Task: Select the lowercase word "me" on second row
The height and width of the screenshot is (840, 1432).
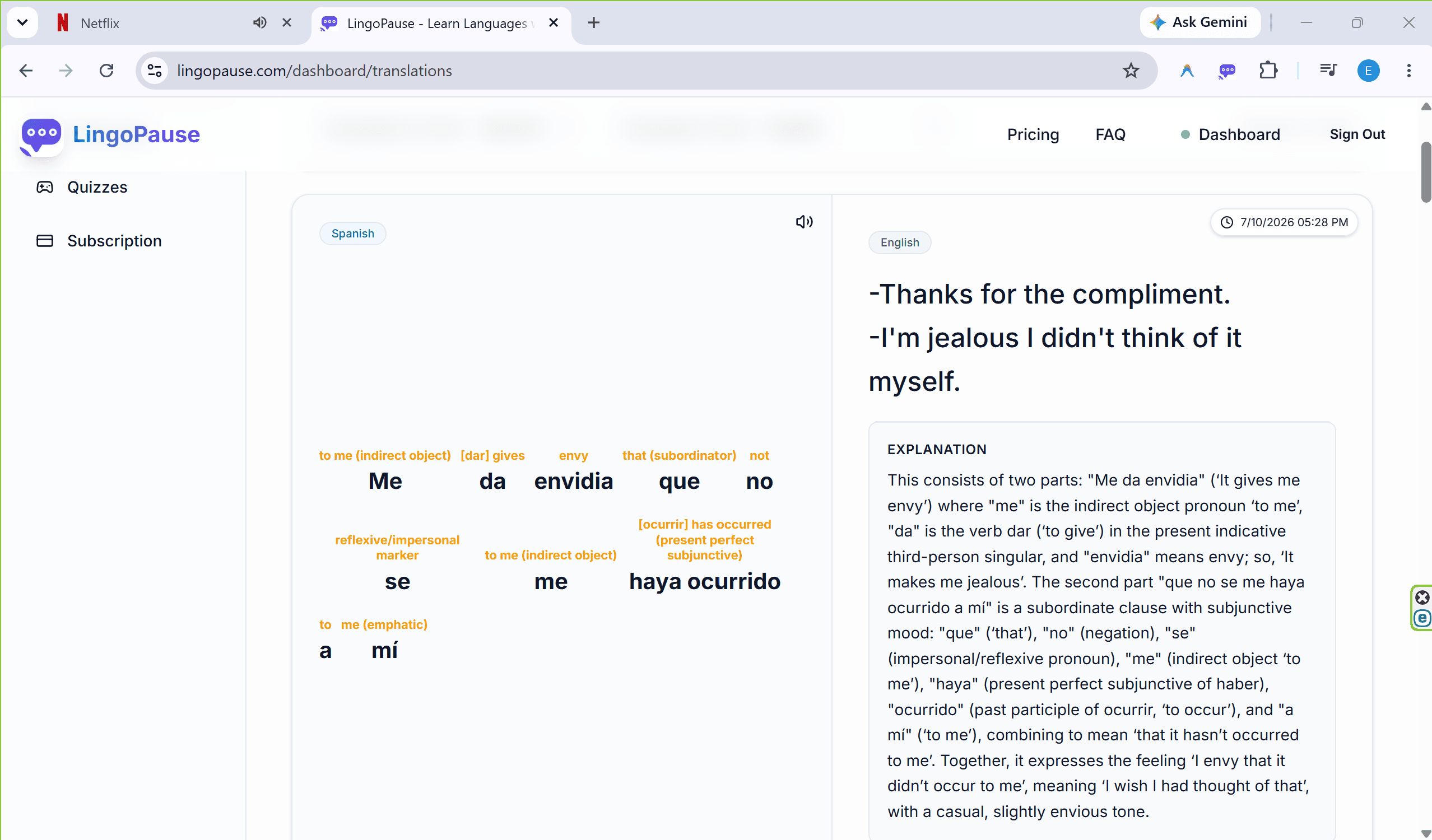Action: pyautogui.click(x=551, y=582)
